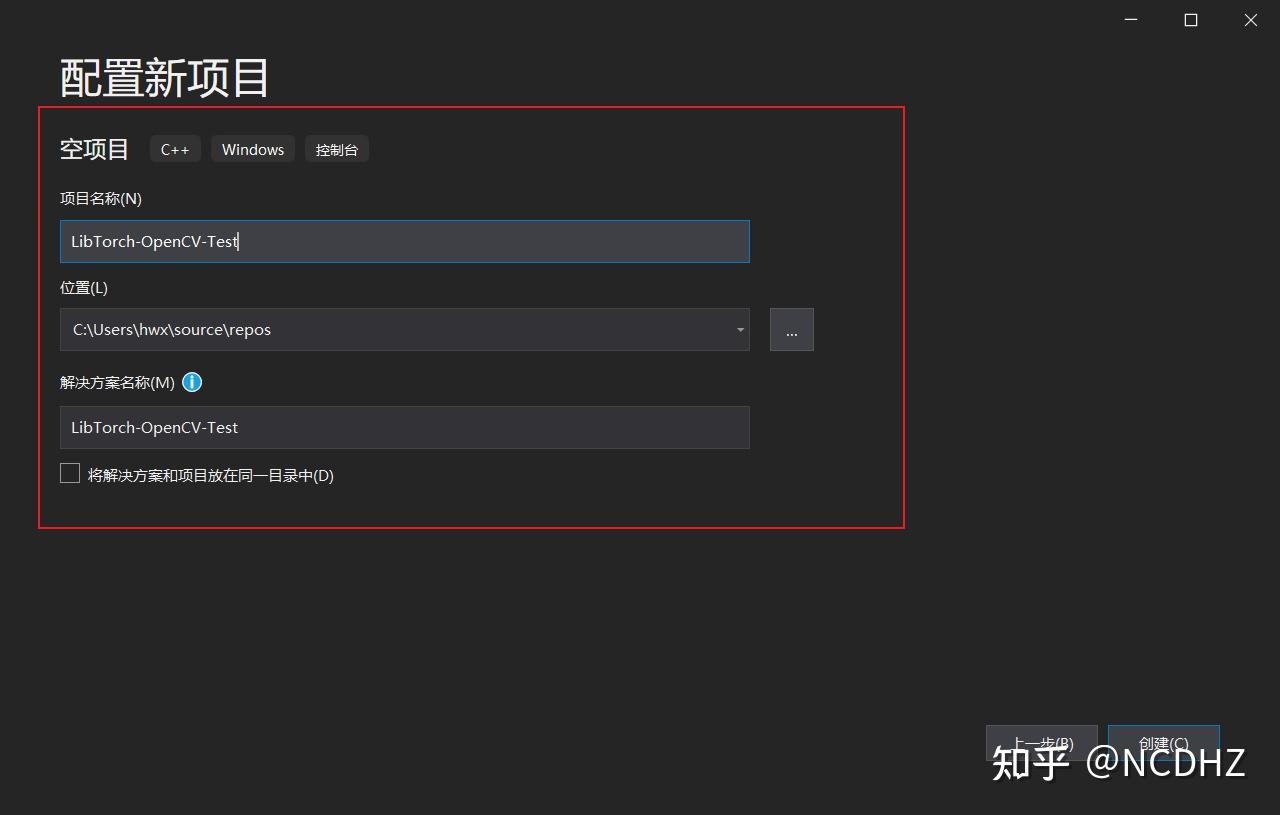Expand the location path dropdown
Viewport: 1280px width, 815px height.
pyautogui.click(x=740, y=329)
